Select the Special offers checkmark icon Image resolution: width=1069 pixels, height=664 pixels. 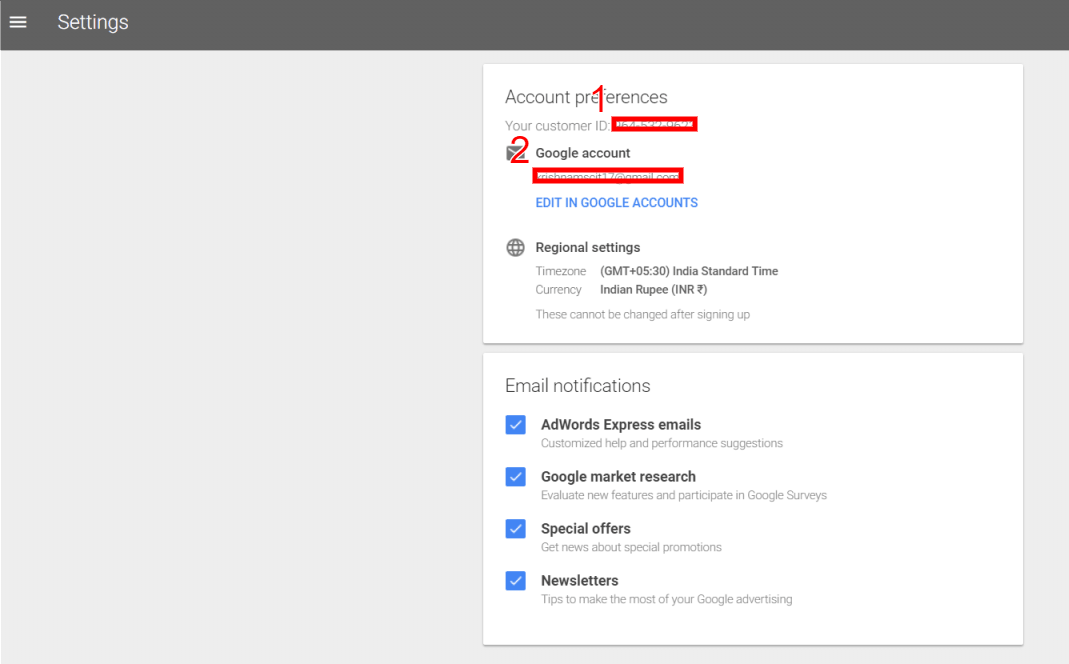point(515,528)
